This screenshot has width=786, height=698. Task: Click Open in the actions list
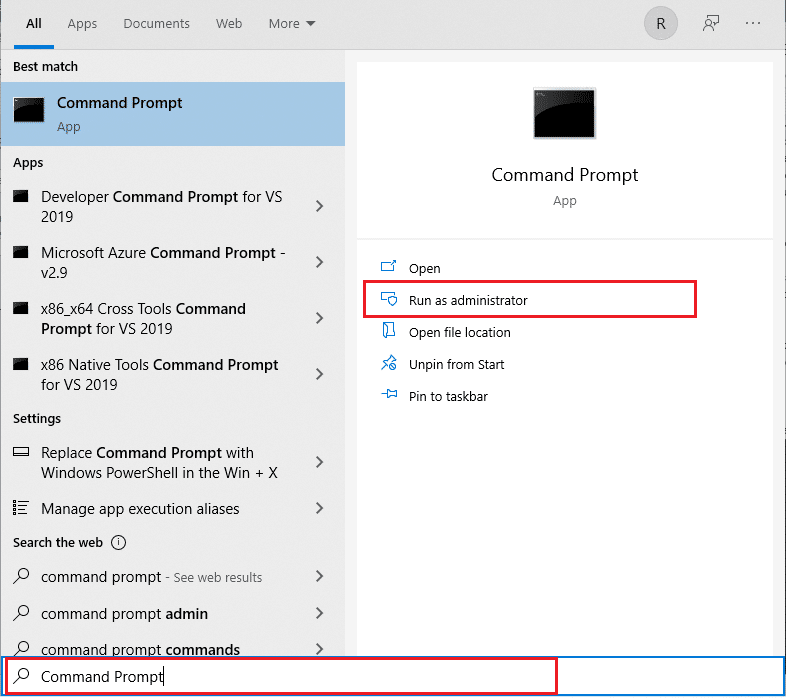point(424,268)
